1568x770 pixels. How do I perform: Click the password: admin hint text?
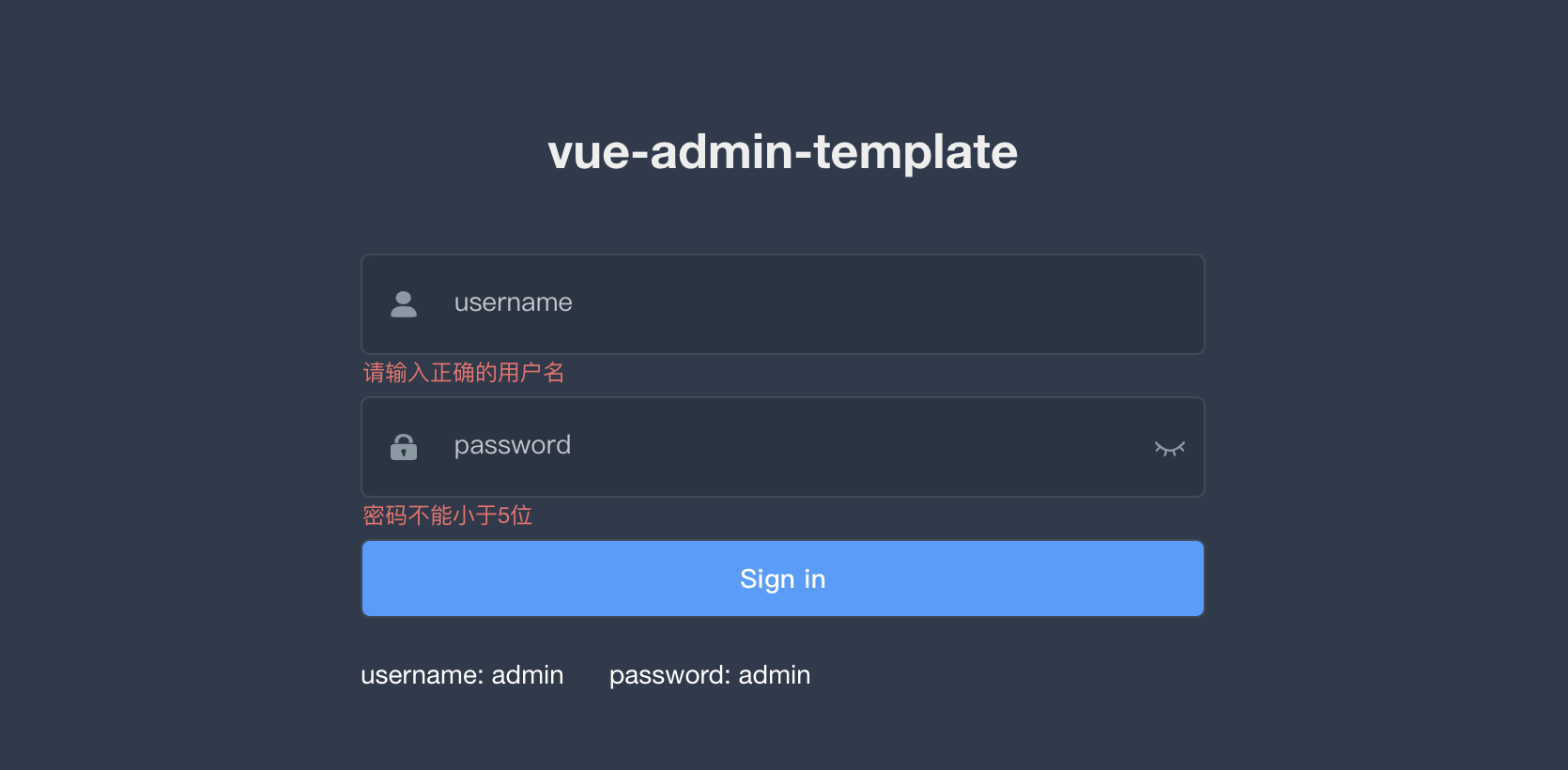710,674
